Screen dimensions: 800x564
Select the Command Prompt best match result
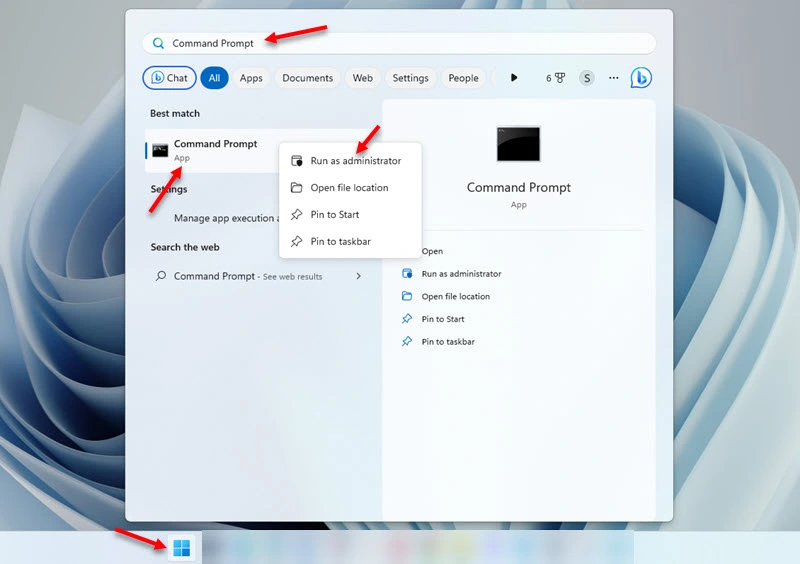(213, 151)
